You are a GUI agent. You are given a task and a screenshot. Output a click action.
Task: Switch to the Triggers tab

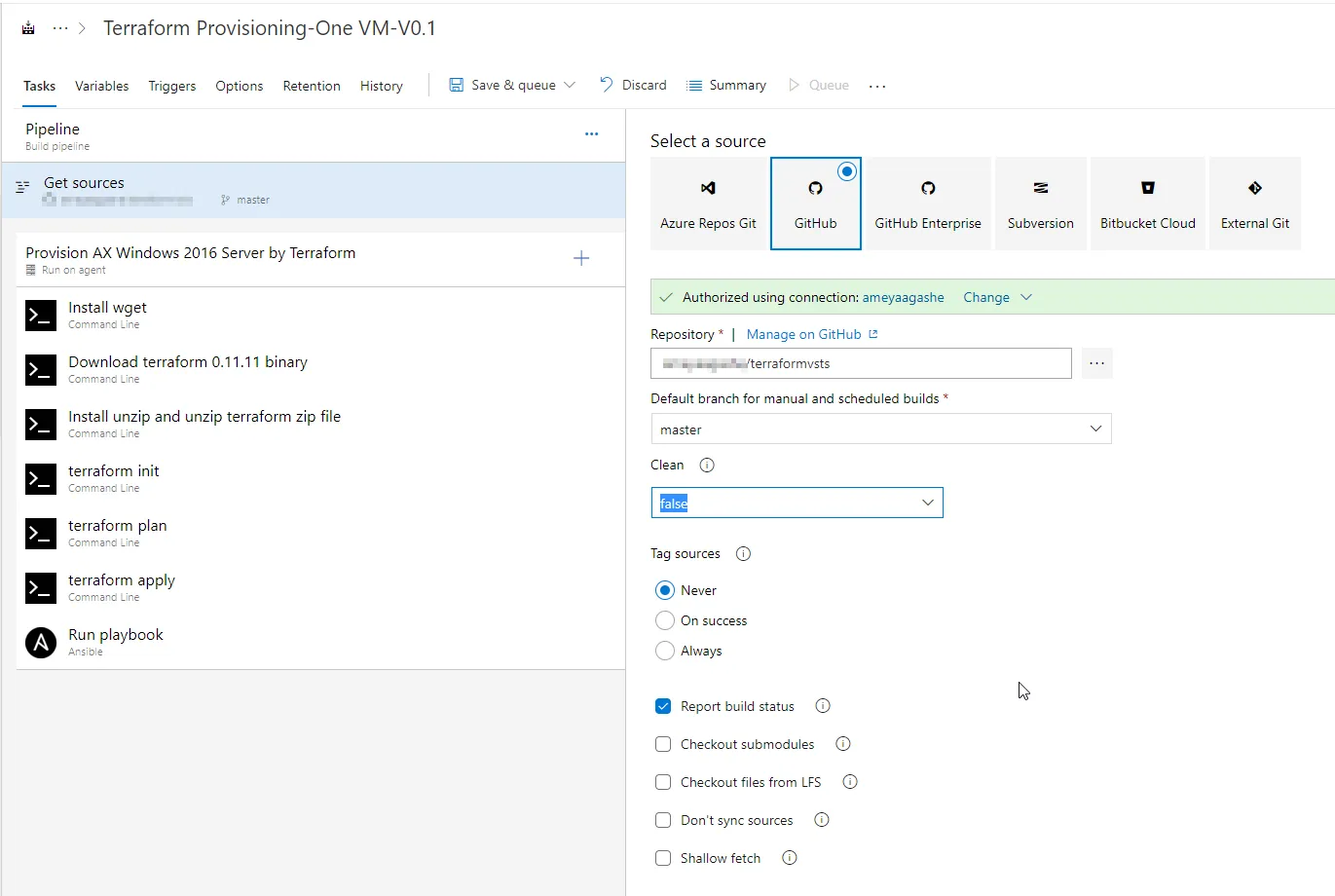[172, 86]
